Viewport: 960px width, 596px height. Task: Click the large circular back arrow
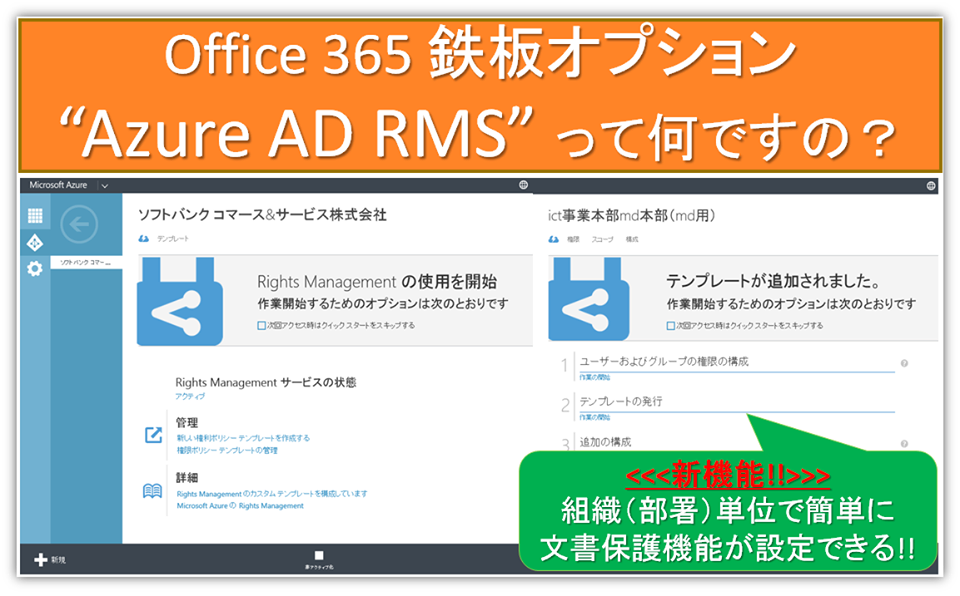click(x=78, y=222)
